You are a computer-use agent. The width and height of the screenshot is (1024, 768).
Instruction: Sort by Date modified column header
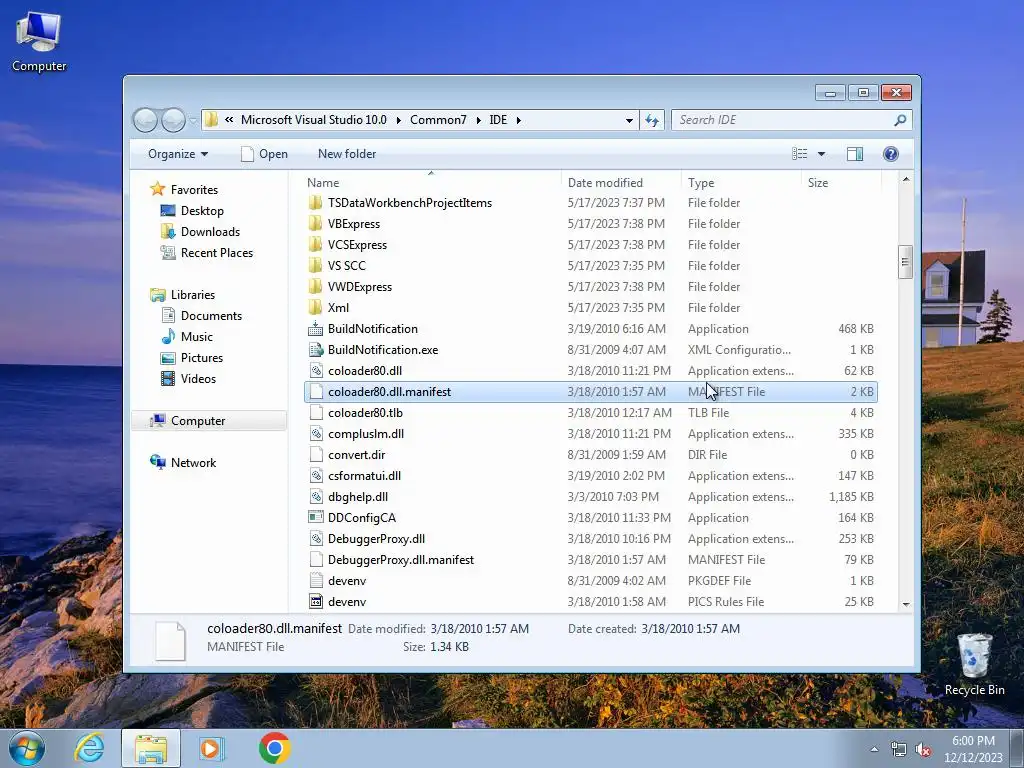tap(620, 183)
